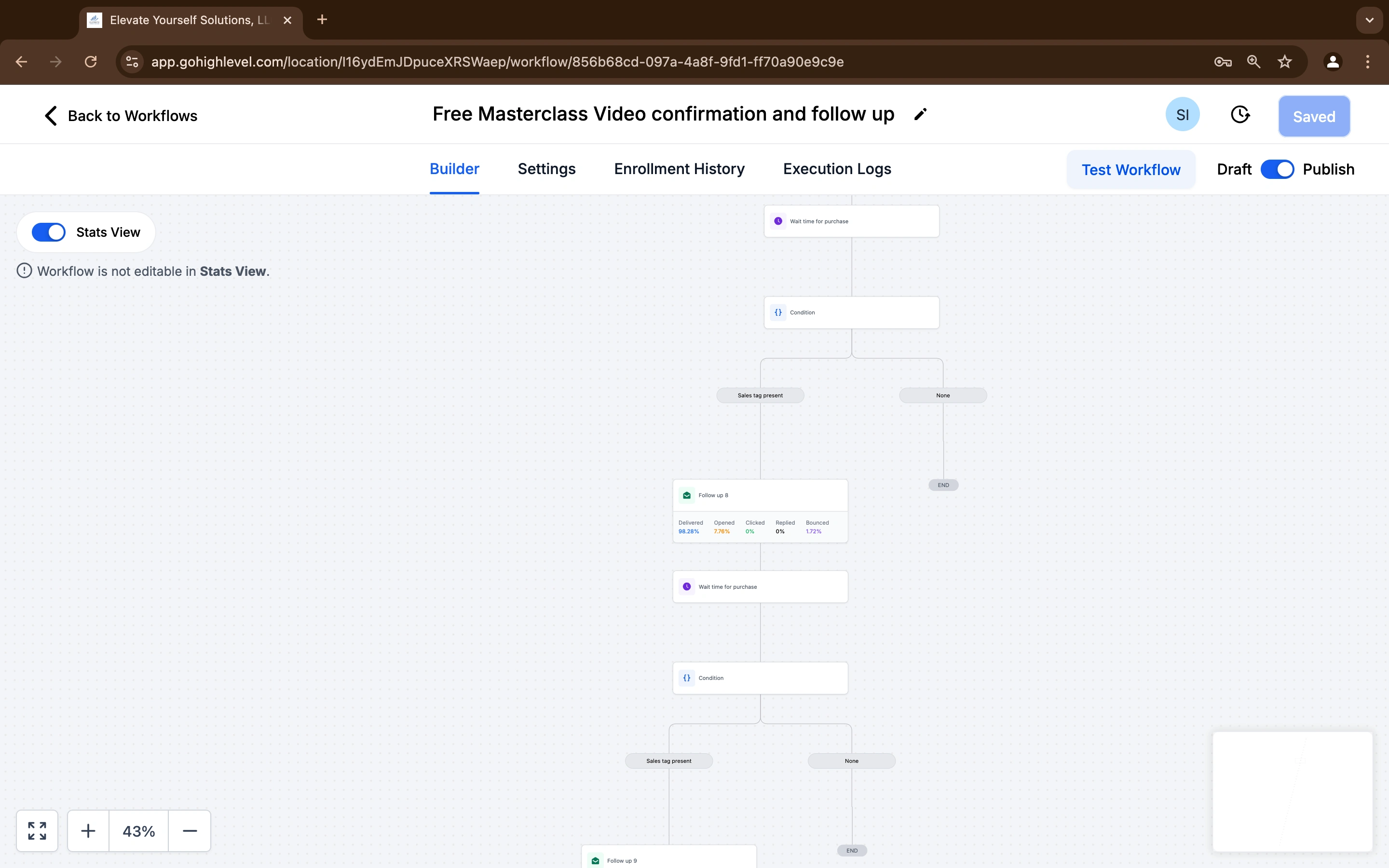Click the fit-to-screen expand icon

[37, 831]
